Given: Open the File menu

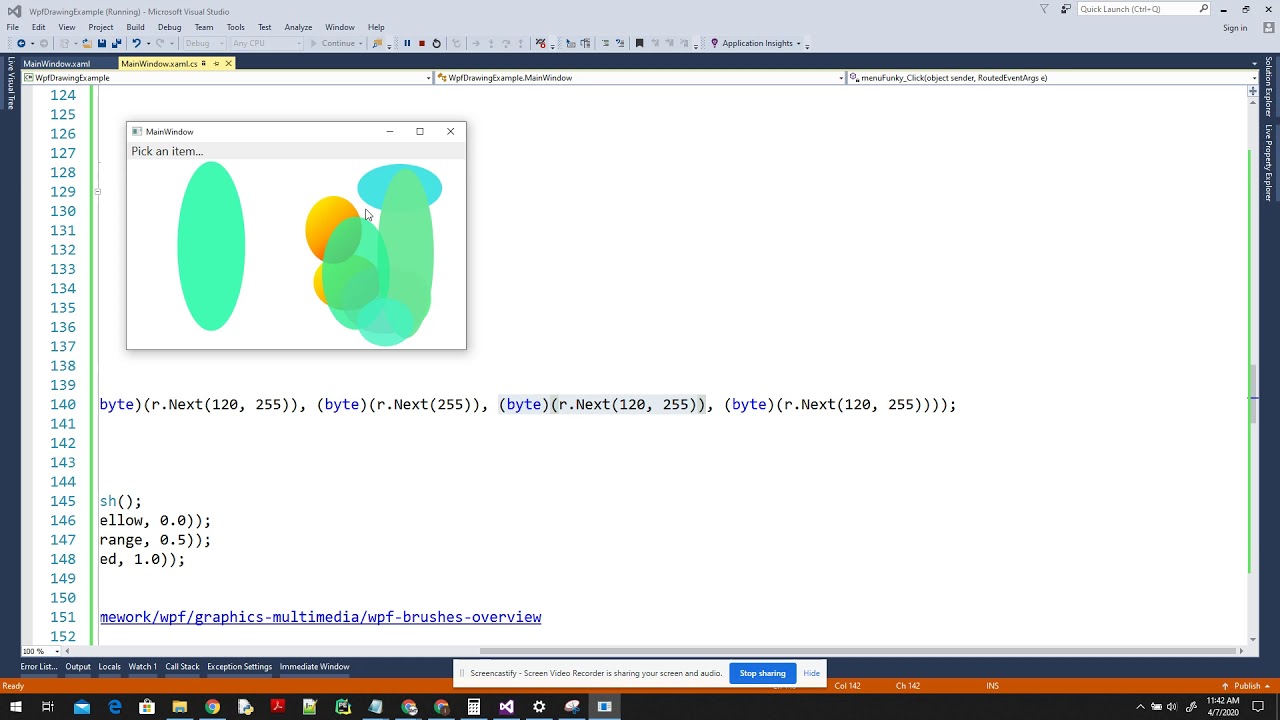Looking at the screenshot, I should 12,27.
